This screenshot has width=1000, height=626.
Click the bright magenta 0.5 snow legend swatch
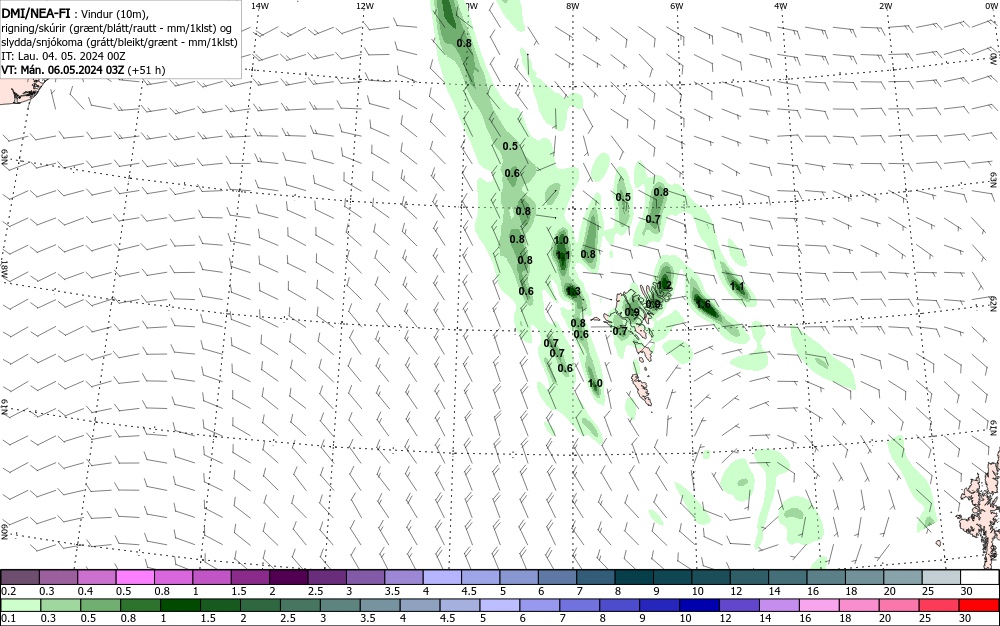pos(135,578)
